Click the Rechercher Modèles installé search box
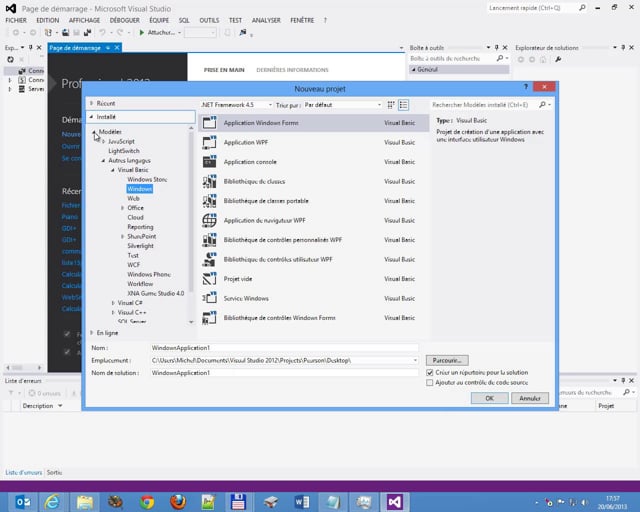This screenshot has width=640, height=512. pos(484,105)
